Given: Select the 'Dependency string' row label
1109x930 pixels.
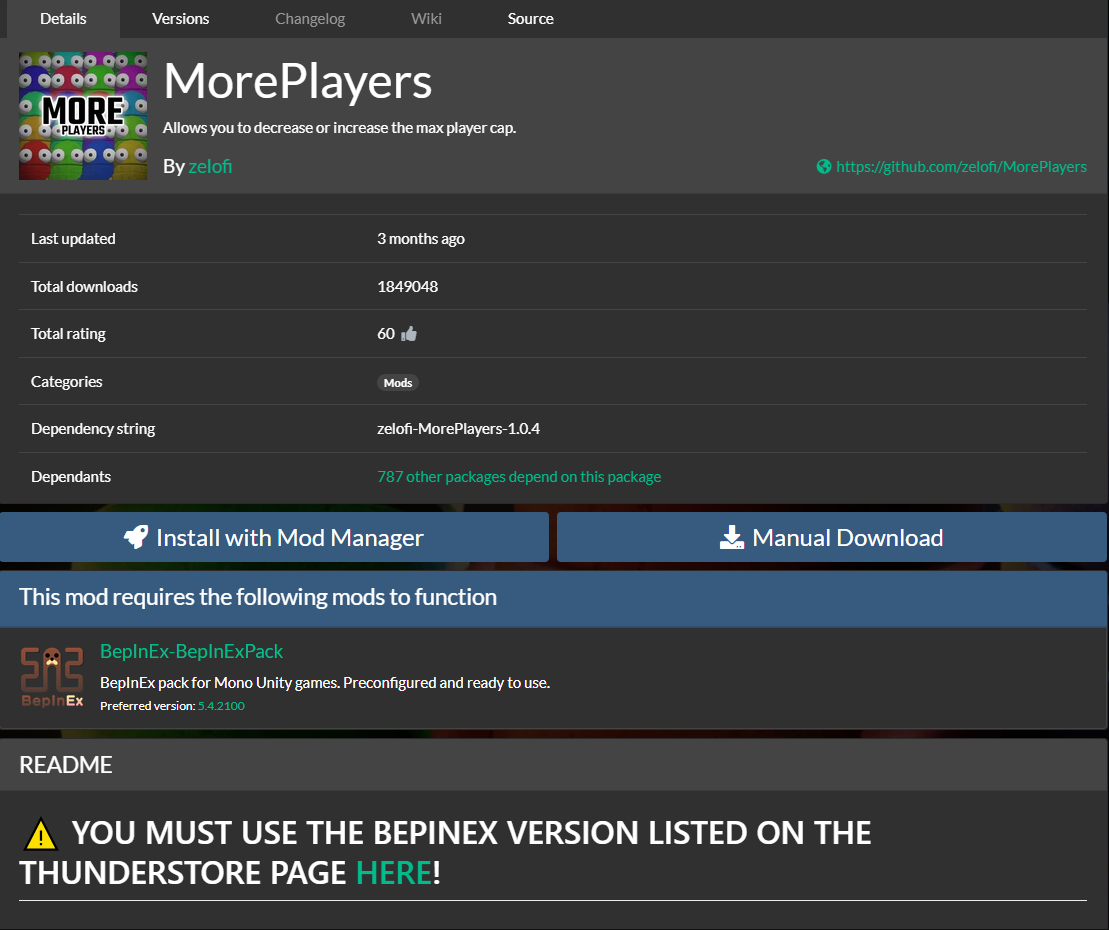Looking at the screenshot, I should pos(93,429).
